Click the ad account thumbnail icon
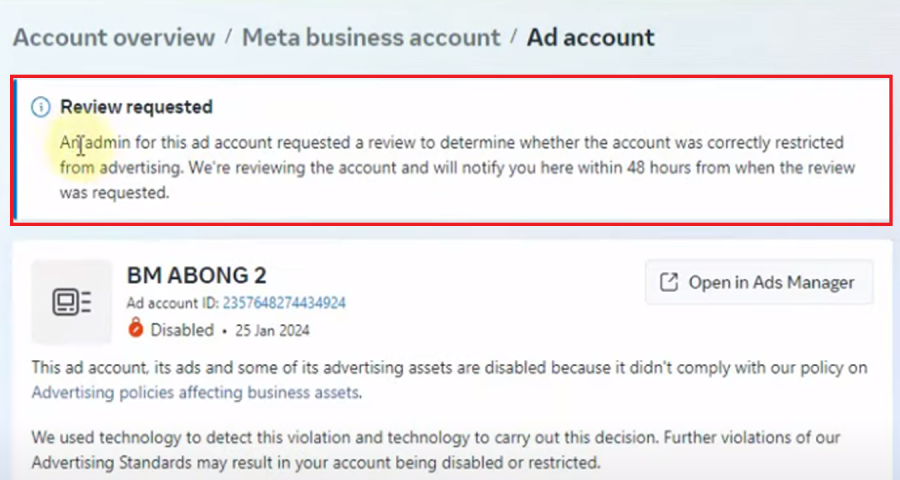 72,301
